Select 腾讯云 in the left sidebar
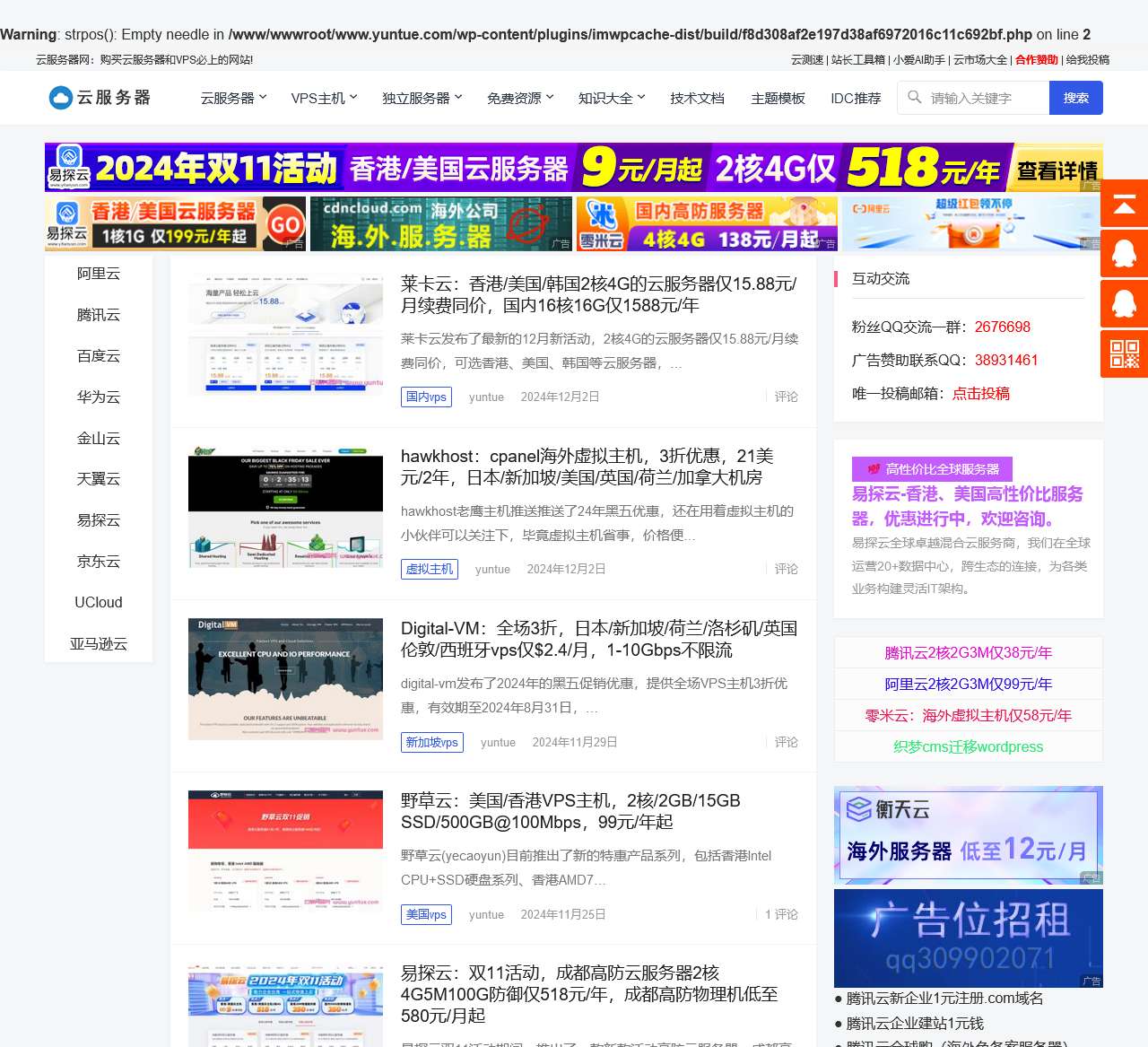The image size is (1148, 1047). pyautogui.click(x=99, y=315)
